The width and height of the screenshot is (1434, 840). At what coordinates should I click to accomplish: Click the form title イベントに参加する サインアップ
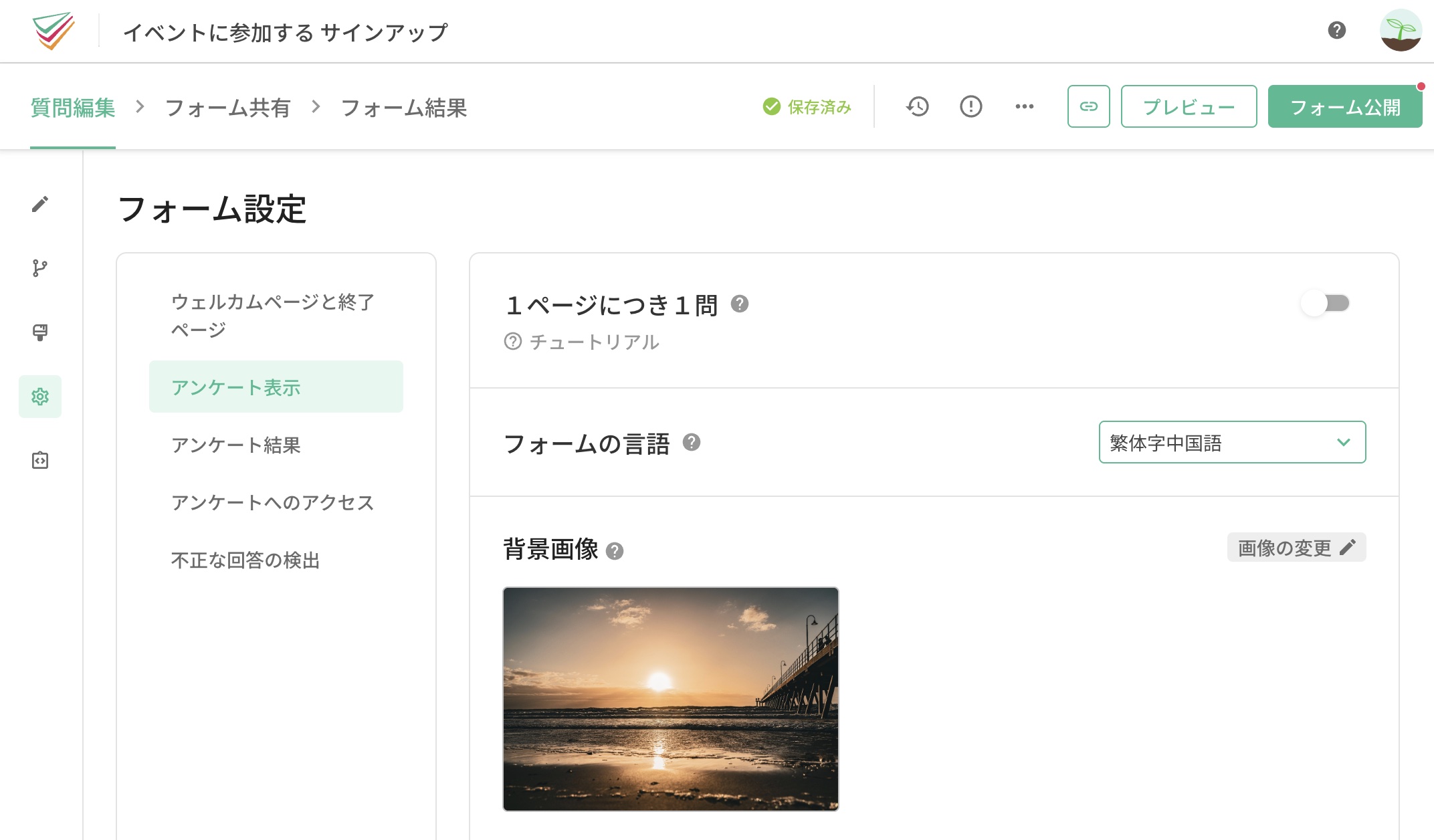pos(286,32)
